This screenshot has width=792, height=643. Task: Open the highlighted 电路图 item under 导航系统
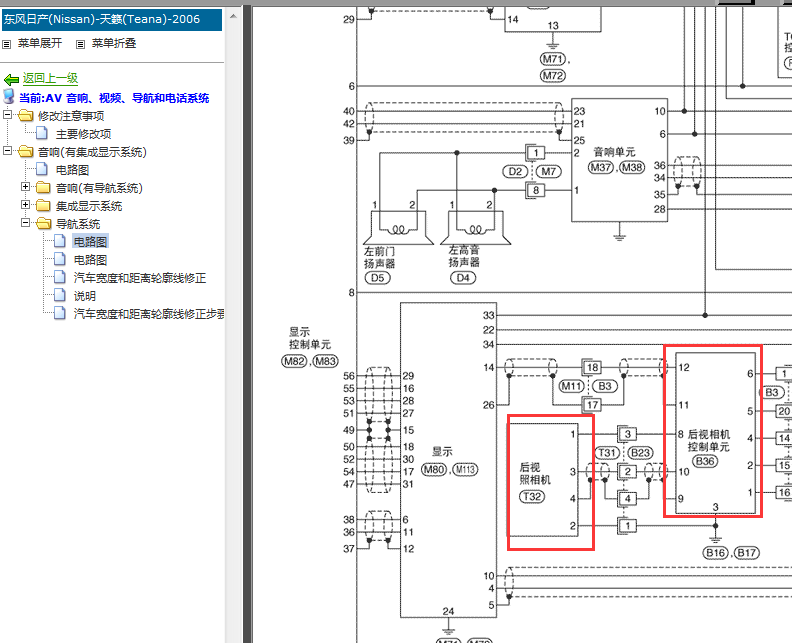pyautogui.click(x=90, y=242)
